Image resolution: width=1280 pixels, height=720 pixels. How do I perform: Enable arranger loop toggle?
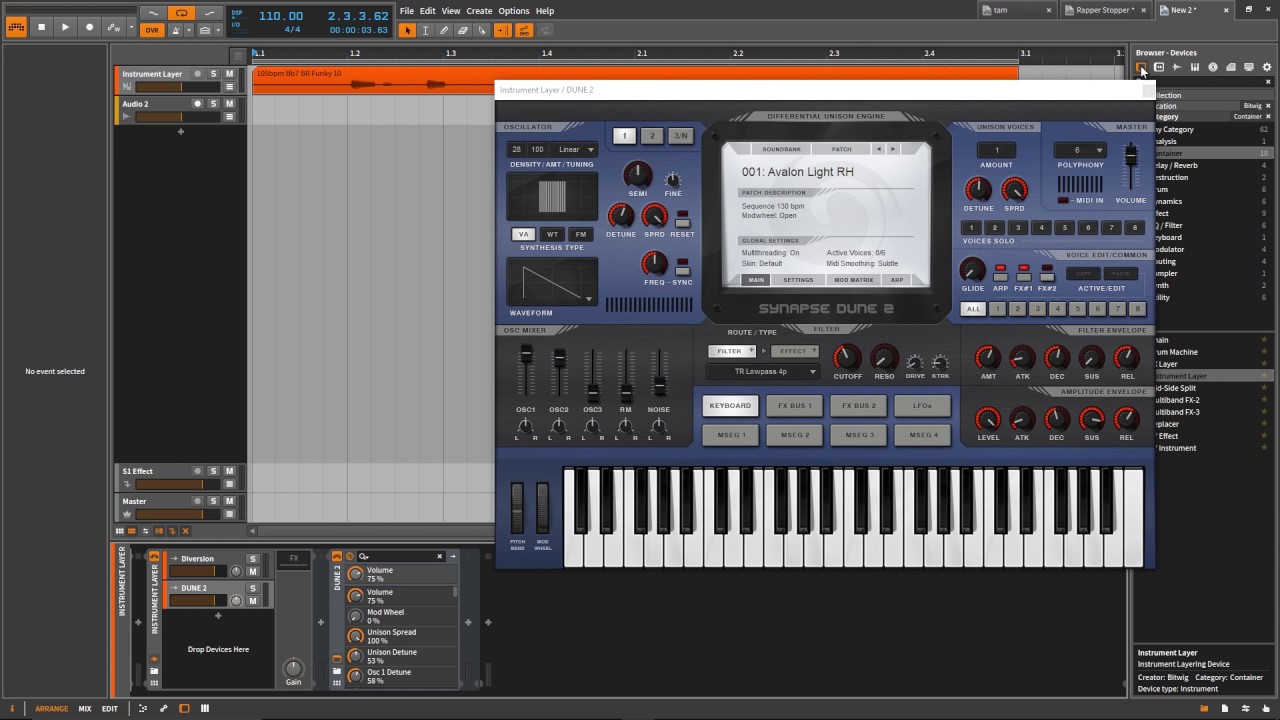[181, 13]
